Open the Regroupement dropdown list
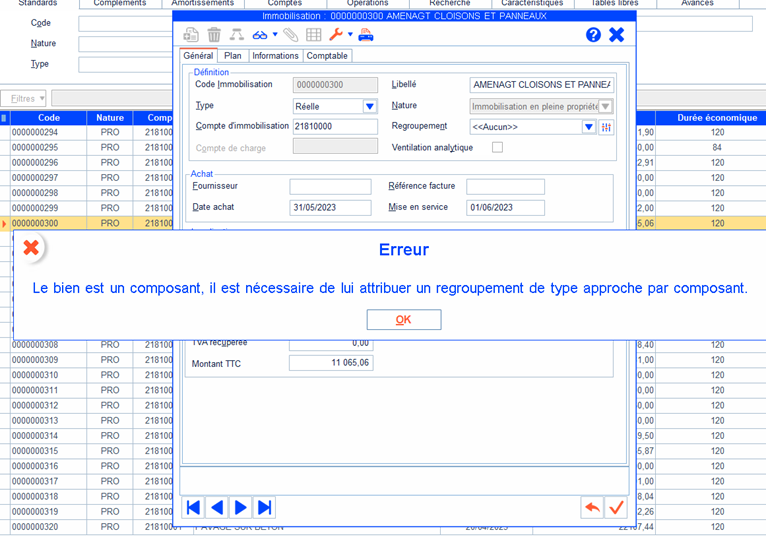Viewport: 766px width, 547px height. tap(588, 127)
